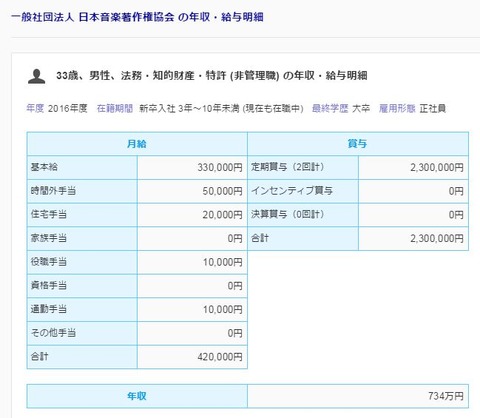Screen dimensions: 480x418
Task: Click the 資格手当 row label
Action: pos(49,285)
